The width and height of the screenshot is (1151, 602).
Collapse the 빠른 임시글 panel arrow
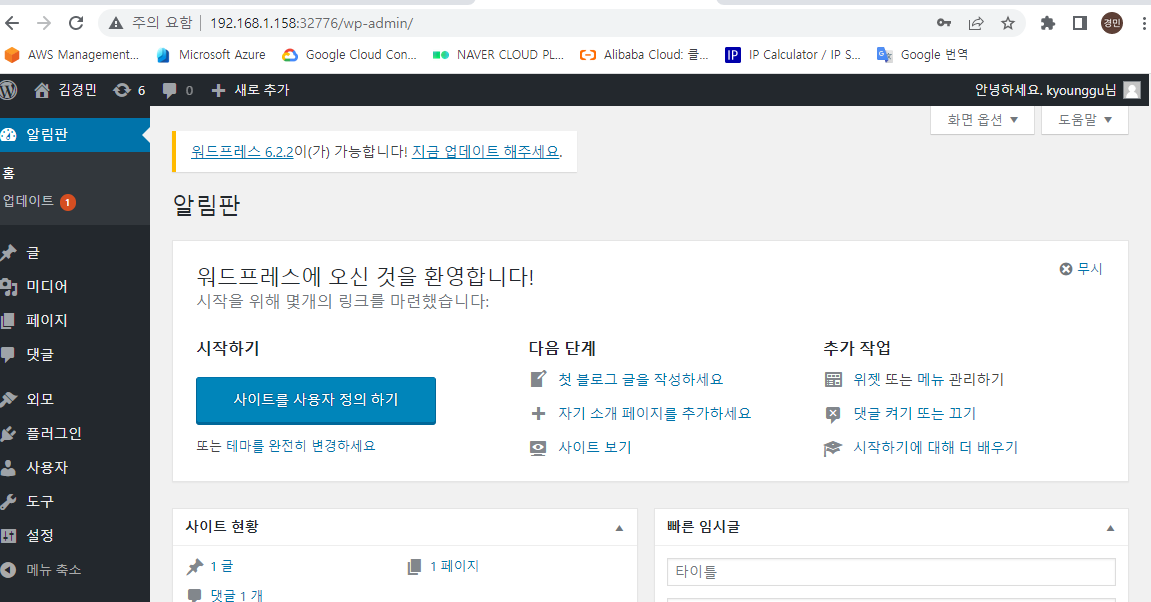pos(1110,528)
